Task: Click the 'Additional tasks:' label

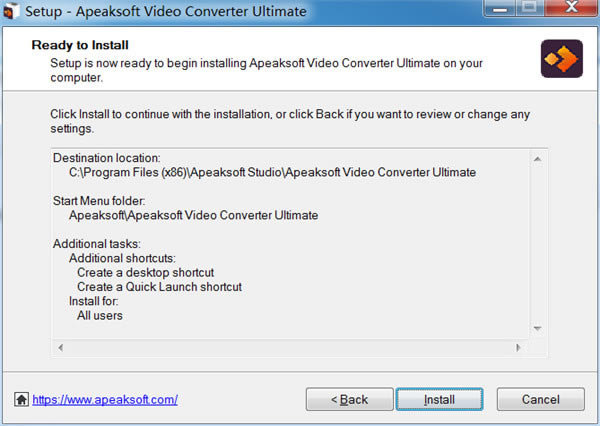Action: tap(97, 244)
